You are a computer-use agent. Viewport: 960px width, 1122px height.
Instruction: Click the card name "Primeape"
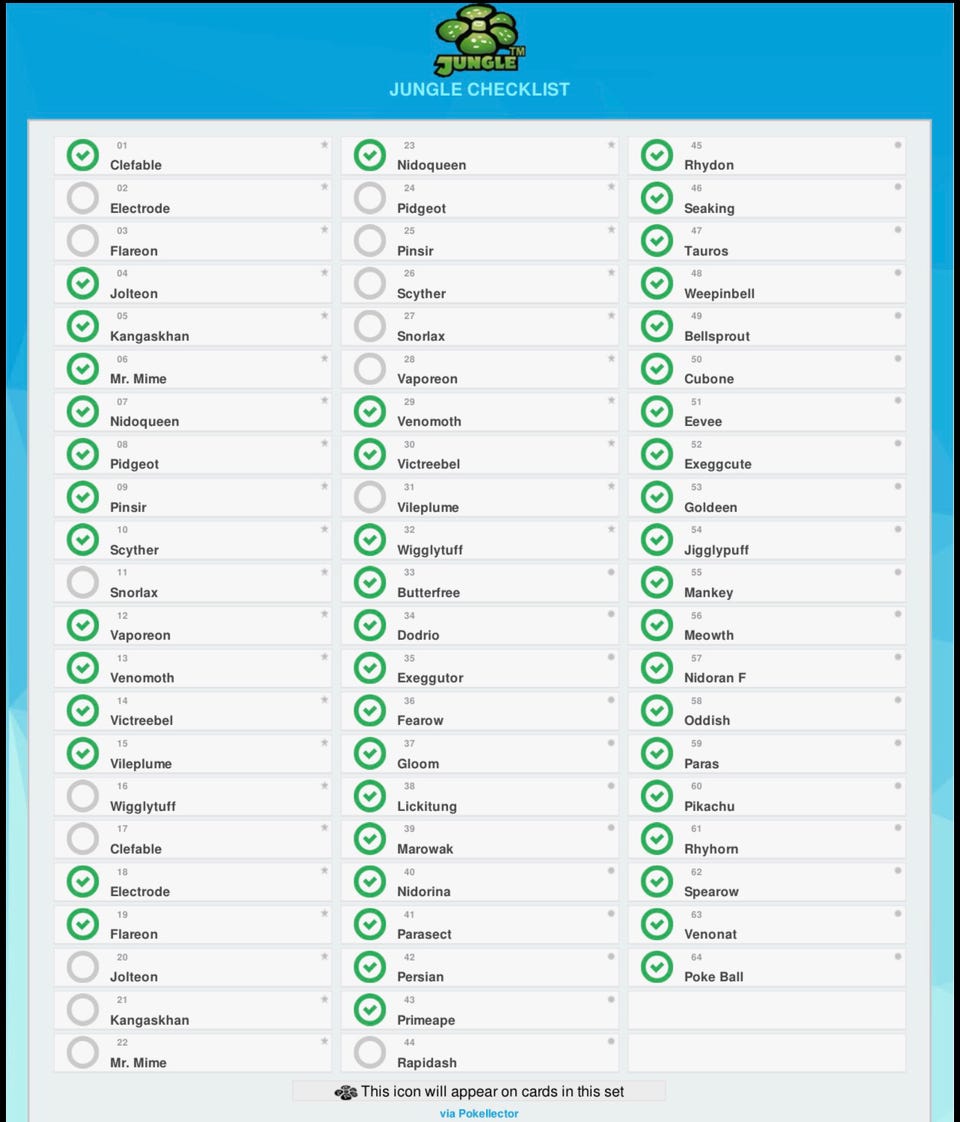(426, 1020)
